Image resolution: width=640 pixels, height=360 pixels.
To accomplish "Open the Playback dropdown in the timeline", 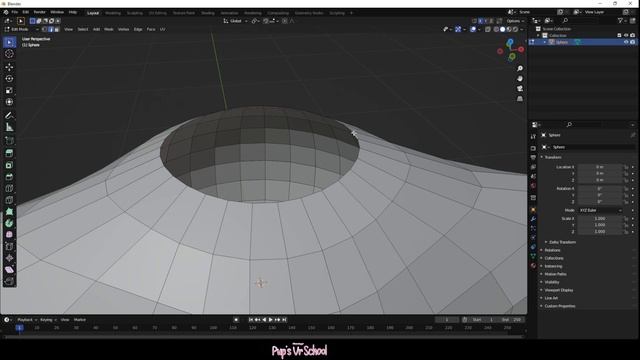I will click(x=27, y=320).
